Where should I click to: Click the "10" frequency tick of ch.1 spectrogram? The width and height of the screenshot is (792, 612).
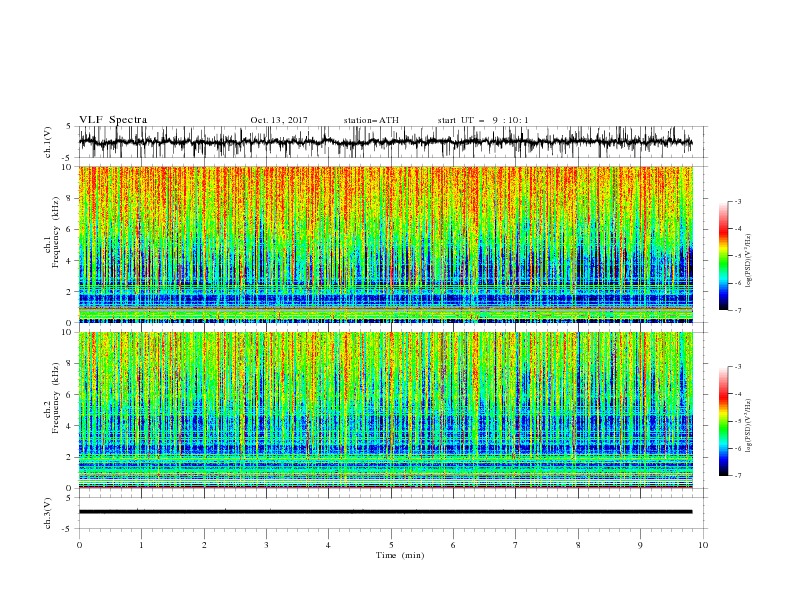(x=67, y=167)
